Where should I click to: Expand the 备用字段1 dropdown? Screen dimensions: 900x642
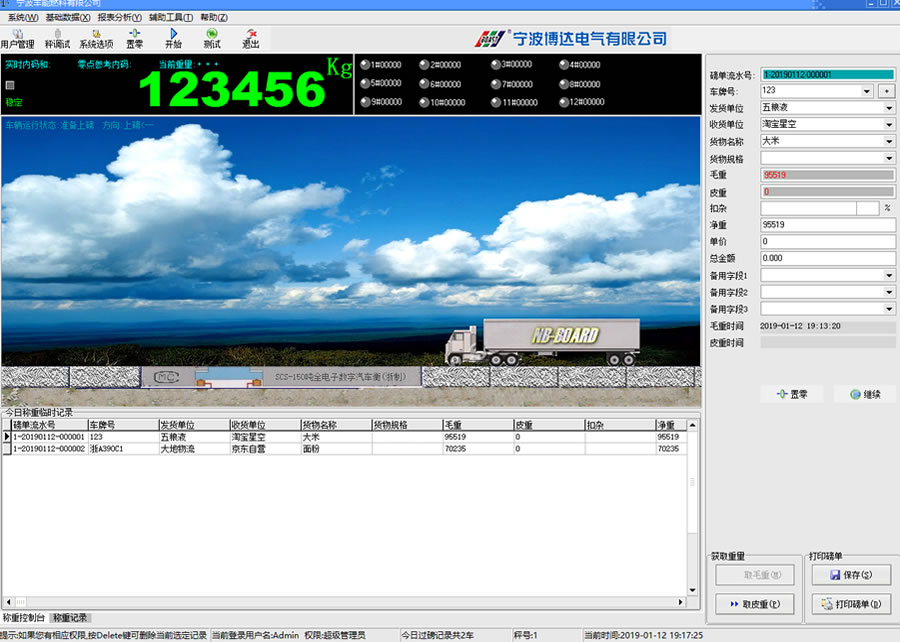click(889, 275)
